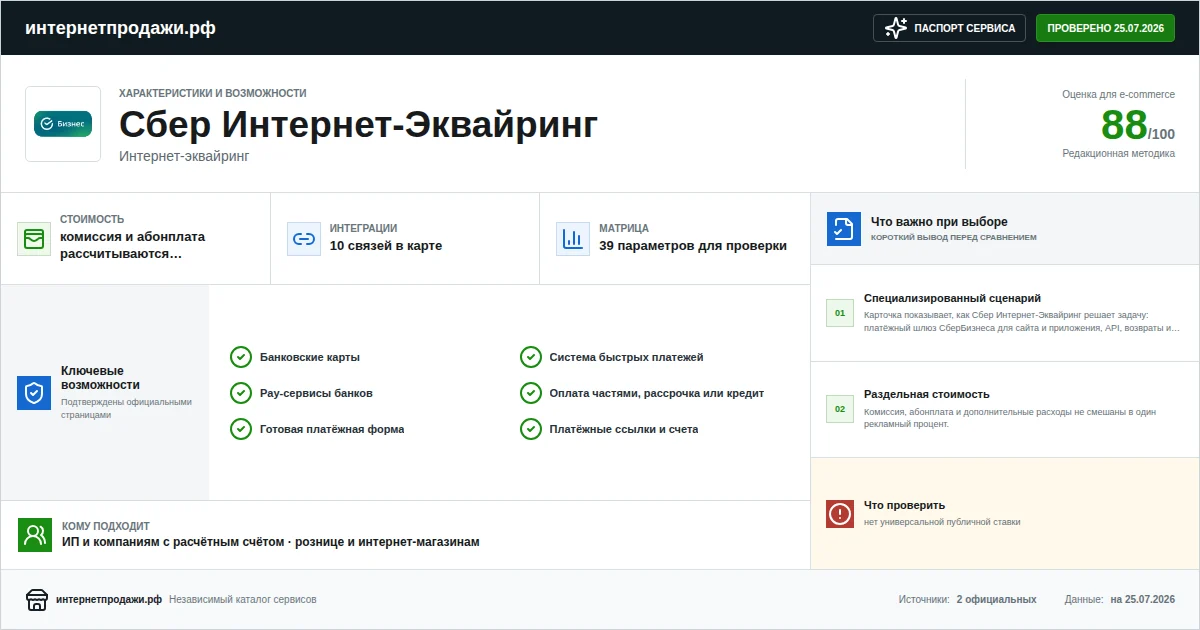The height and width of the screenshot is (630, 1200).
Task: Click the users icon by КОМУ ПОДХОДИТ
Action: [x=35, y=535]
